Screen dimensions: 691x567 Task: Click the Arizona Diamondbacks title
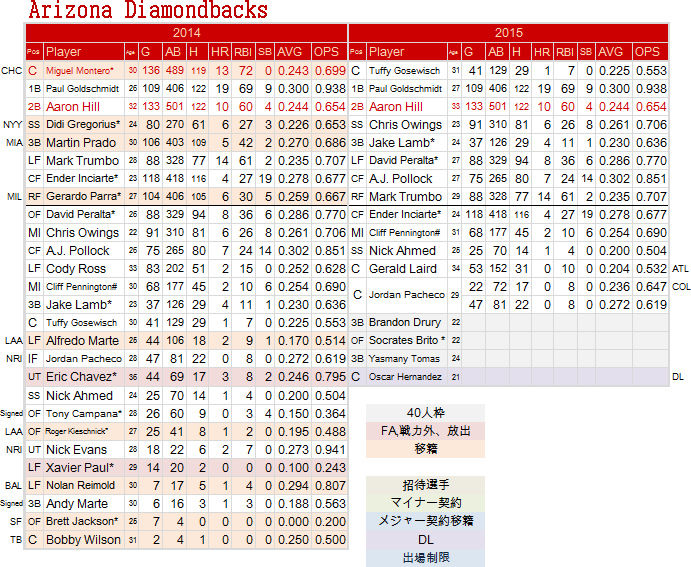coord(148,10)
